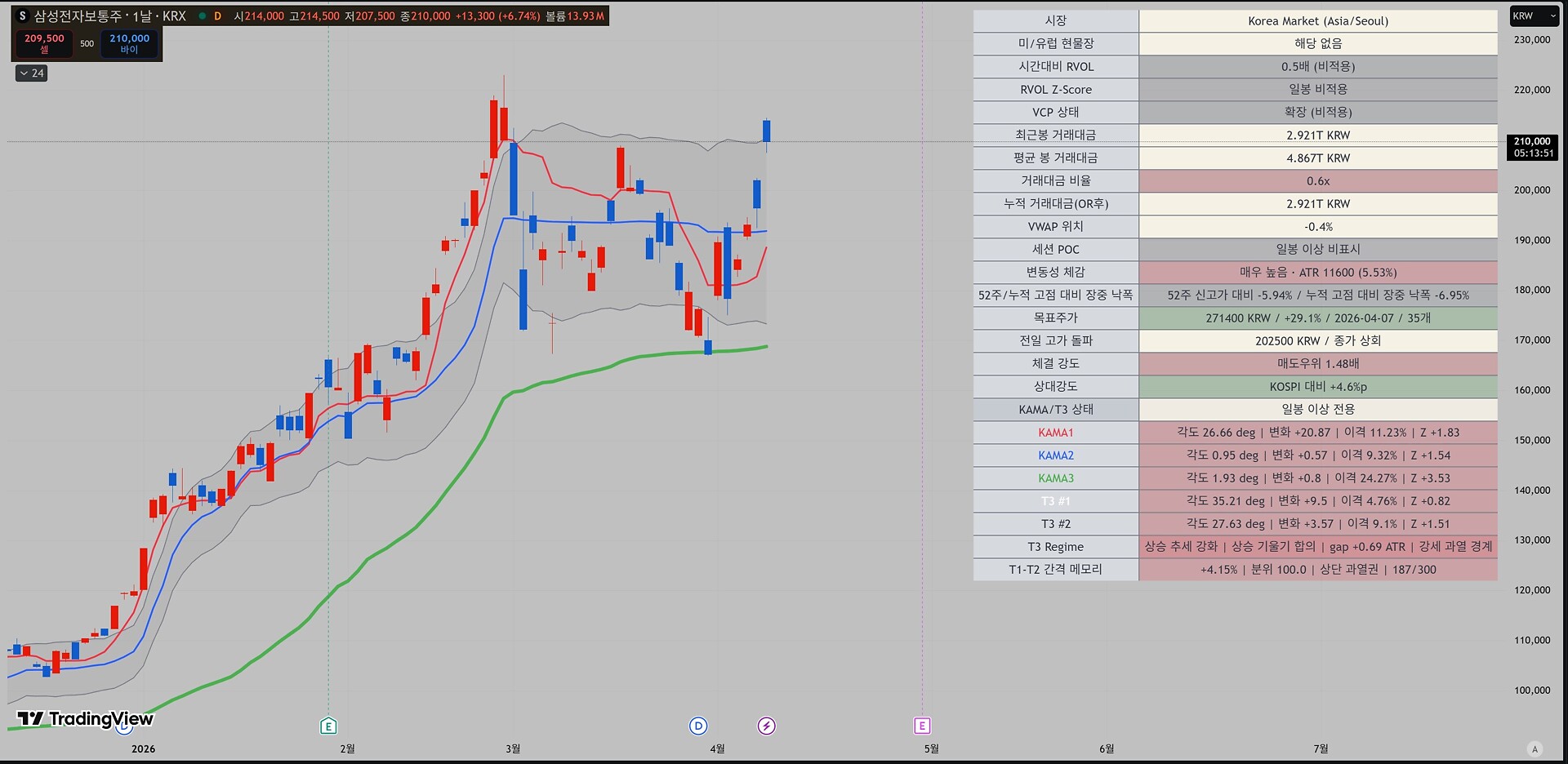Click the green market status dot
The width and height of the screenshot is (1568, 764).
pos(202,16)
